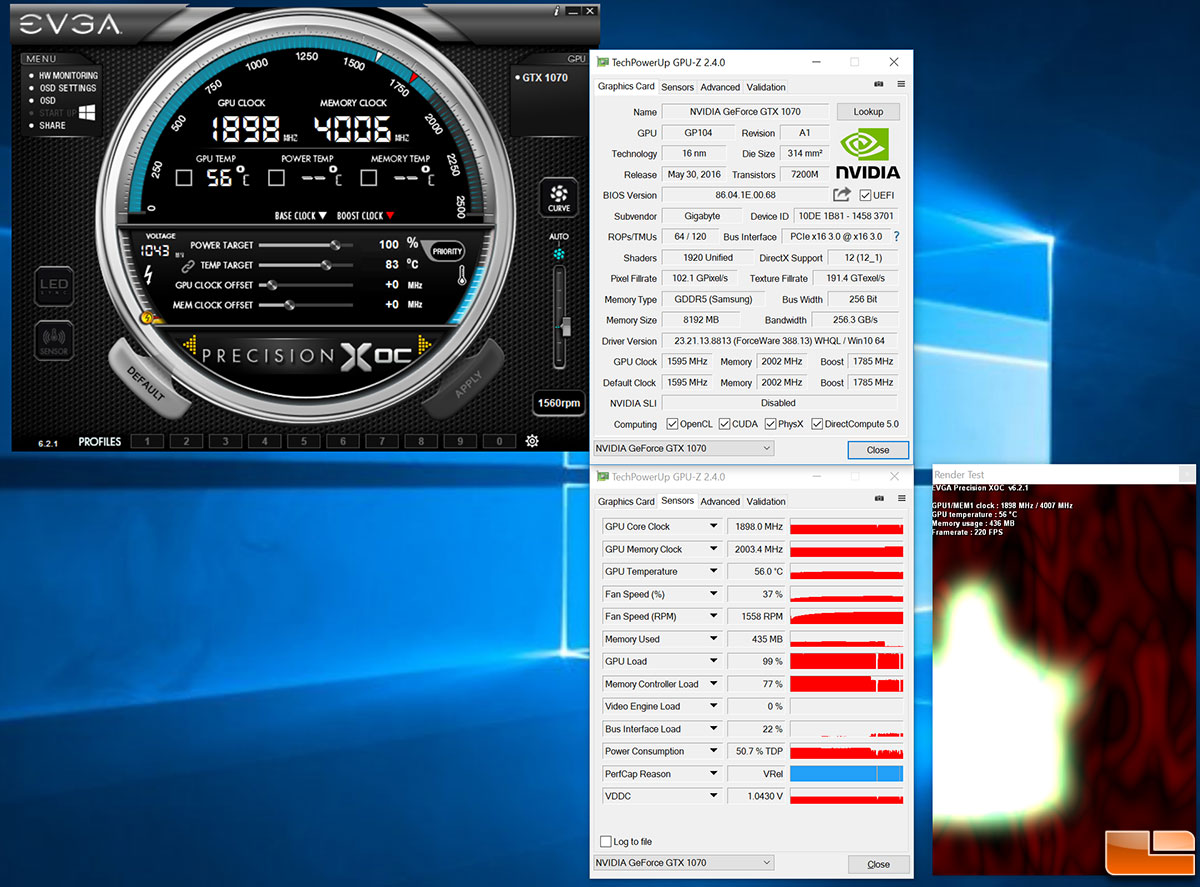Click the Base Clock white triangle marker

tap(322, 215)
